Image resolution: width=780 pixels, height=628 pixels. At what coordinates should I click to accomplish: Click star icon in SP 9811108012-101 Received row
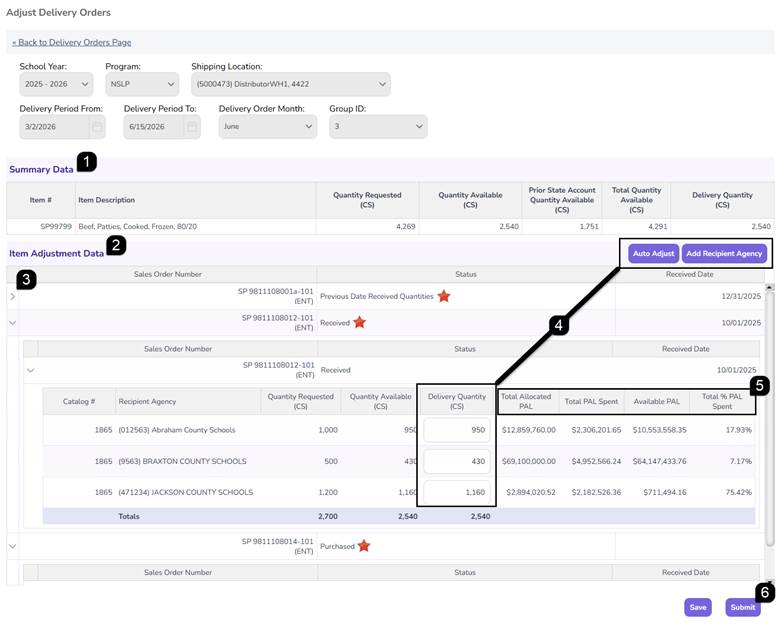(x=359, y=322)
